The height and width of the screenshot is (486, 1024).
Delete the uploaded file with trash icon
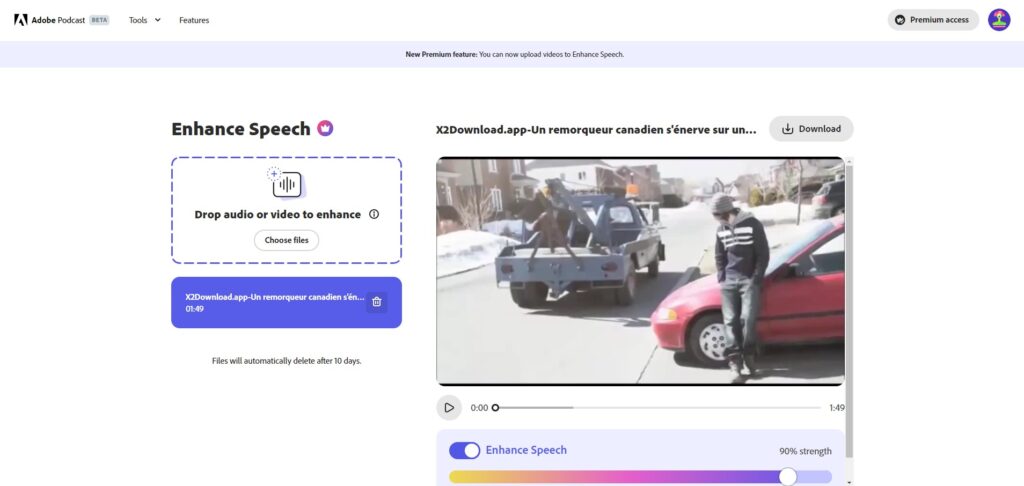point(376,302)
